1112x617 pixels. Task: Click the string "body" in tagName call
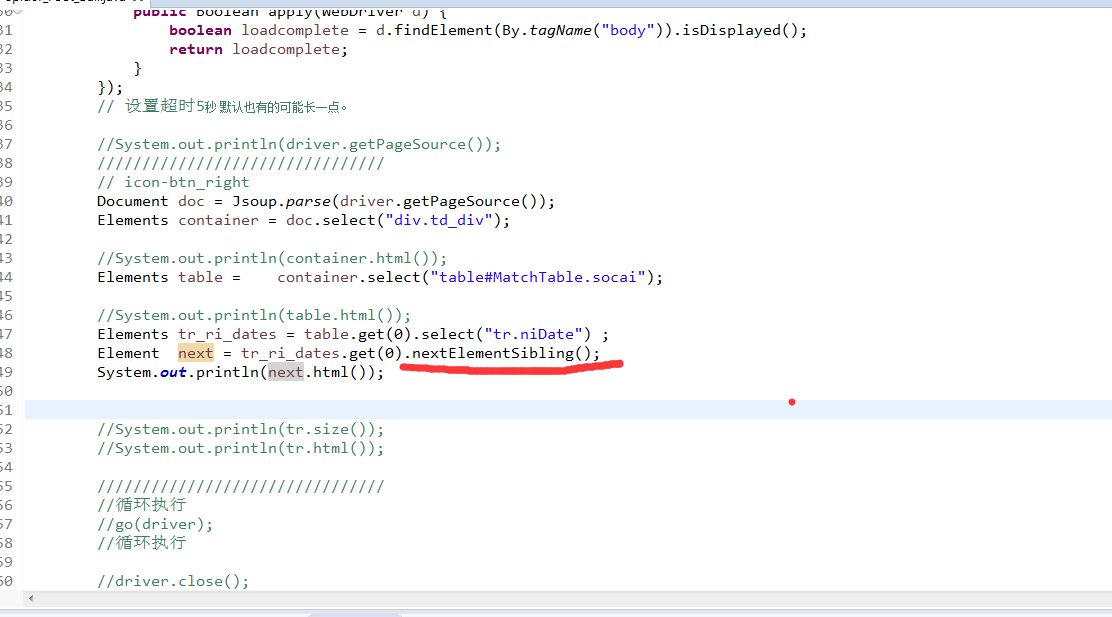pos(628,30)
